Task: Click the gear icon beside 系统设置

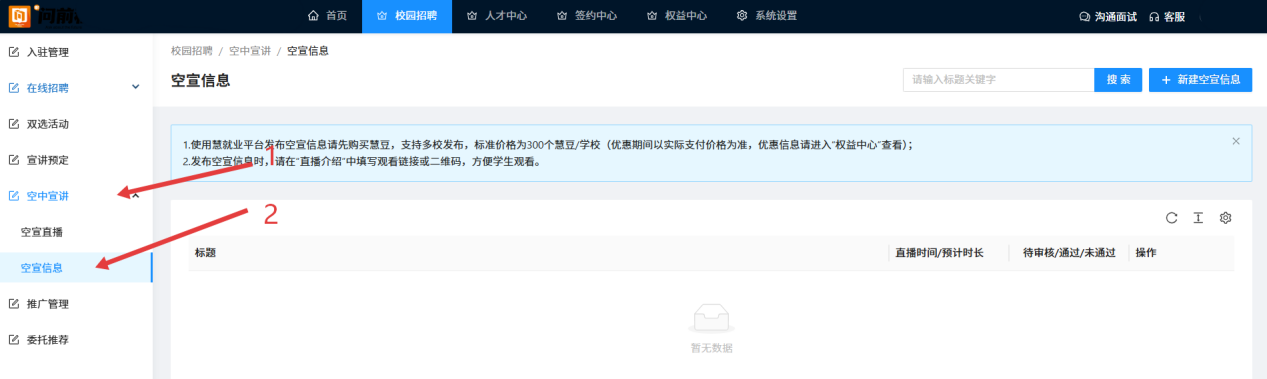Action: pyautogui.click(x=742, y=16)
